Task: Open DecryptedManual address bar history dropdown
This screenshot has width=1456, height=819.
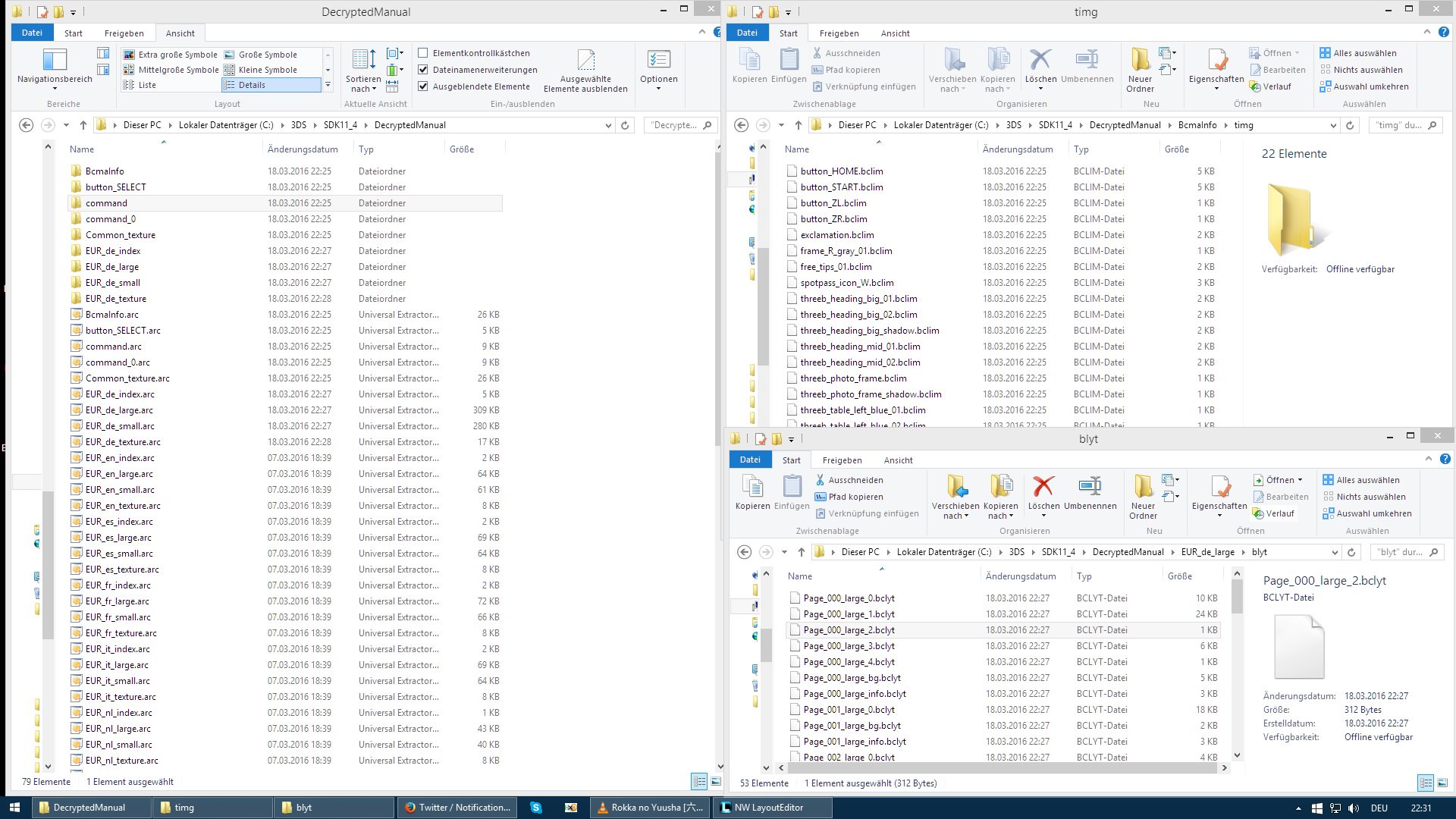Action: [608, 125]
